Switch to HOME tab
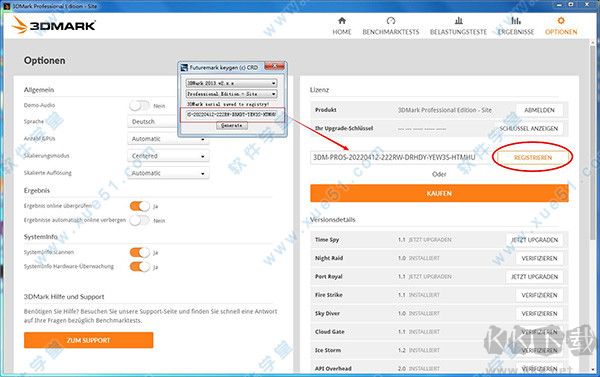This screenshot has width=600, height=377. (342, 32)
